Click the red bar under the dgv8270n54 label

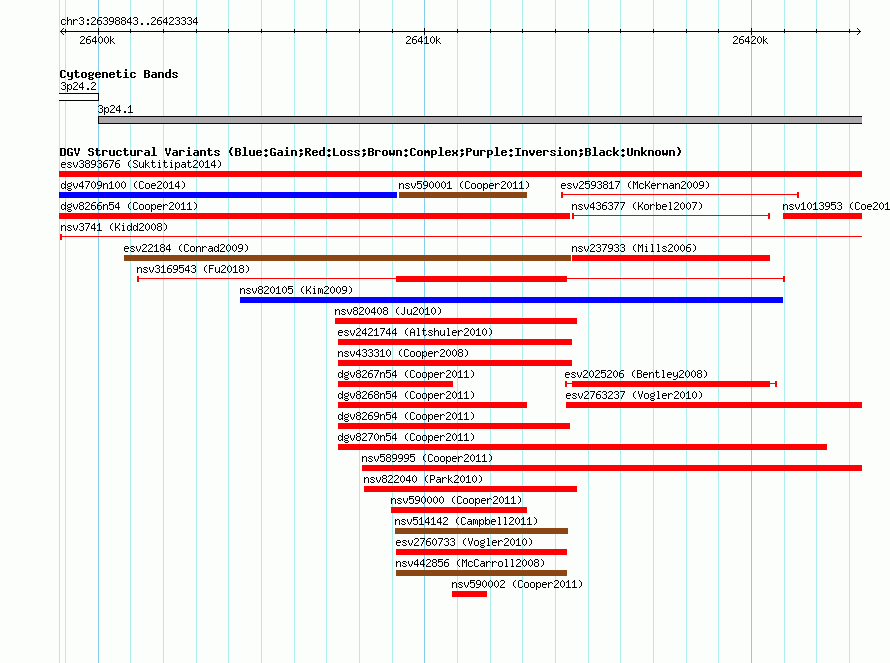[x=582, y=447]
